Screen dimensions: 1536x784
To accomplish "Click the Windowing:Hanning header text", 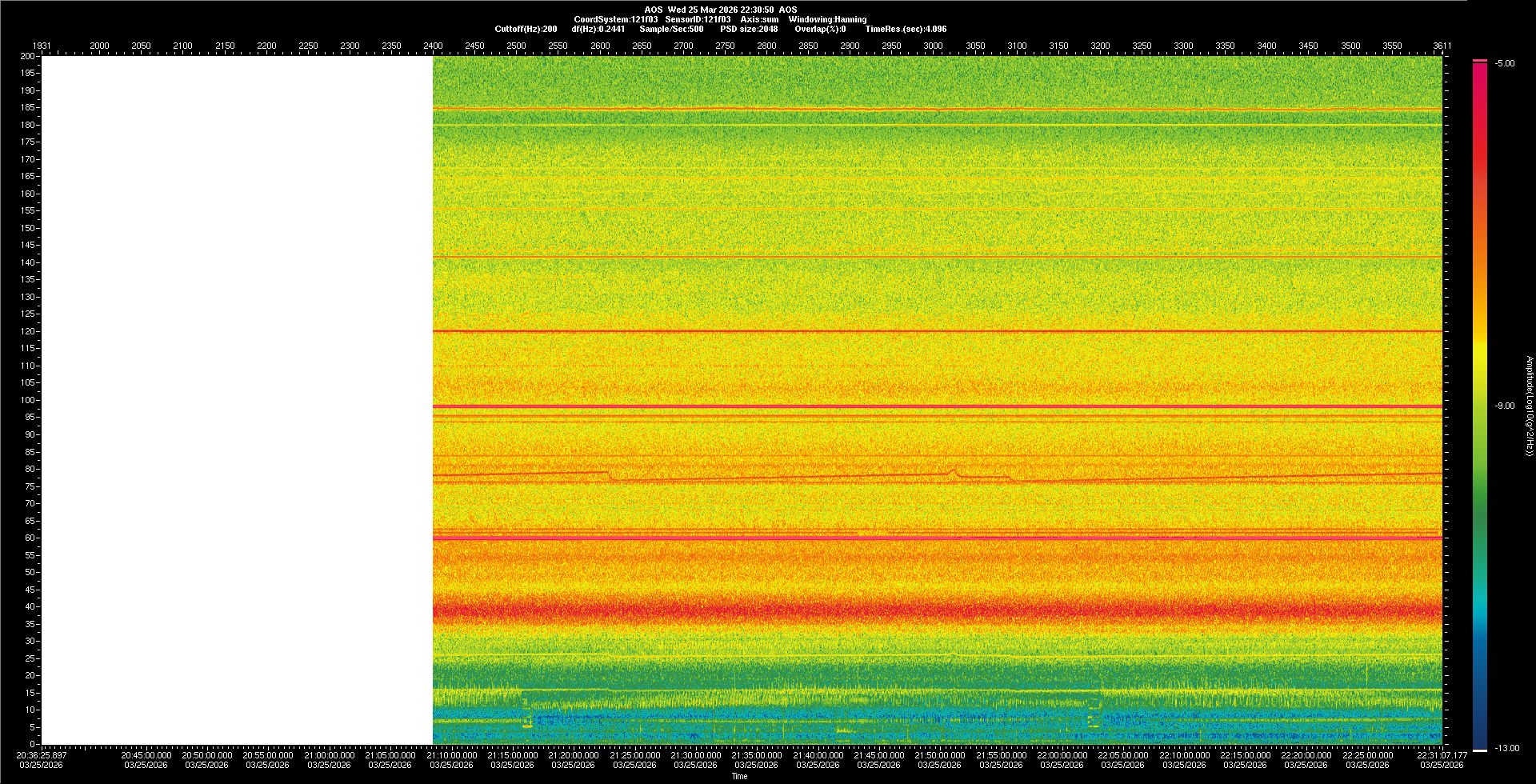I will click(826, 19).
